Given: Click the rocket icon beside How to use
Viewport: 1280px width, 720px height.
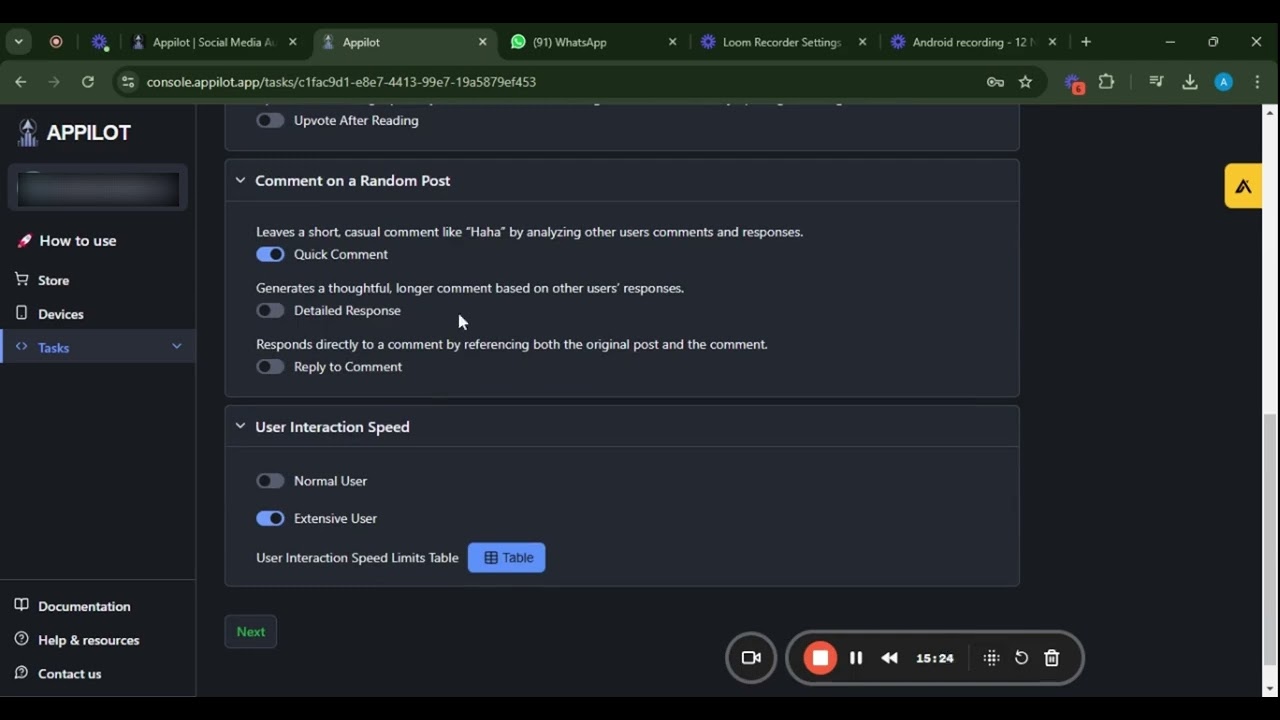Looking at the screenshot, I should [24, 241].
